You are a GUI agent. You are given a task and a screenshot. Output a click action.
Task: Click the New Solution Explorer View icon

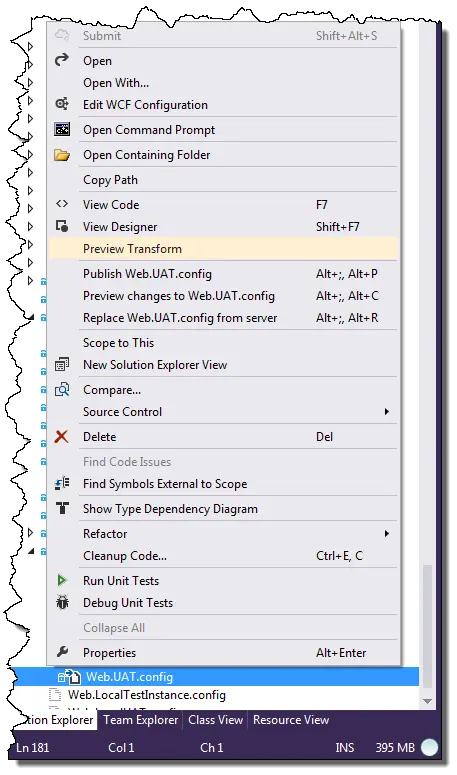62,364
